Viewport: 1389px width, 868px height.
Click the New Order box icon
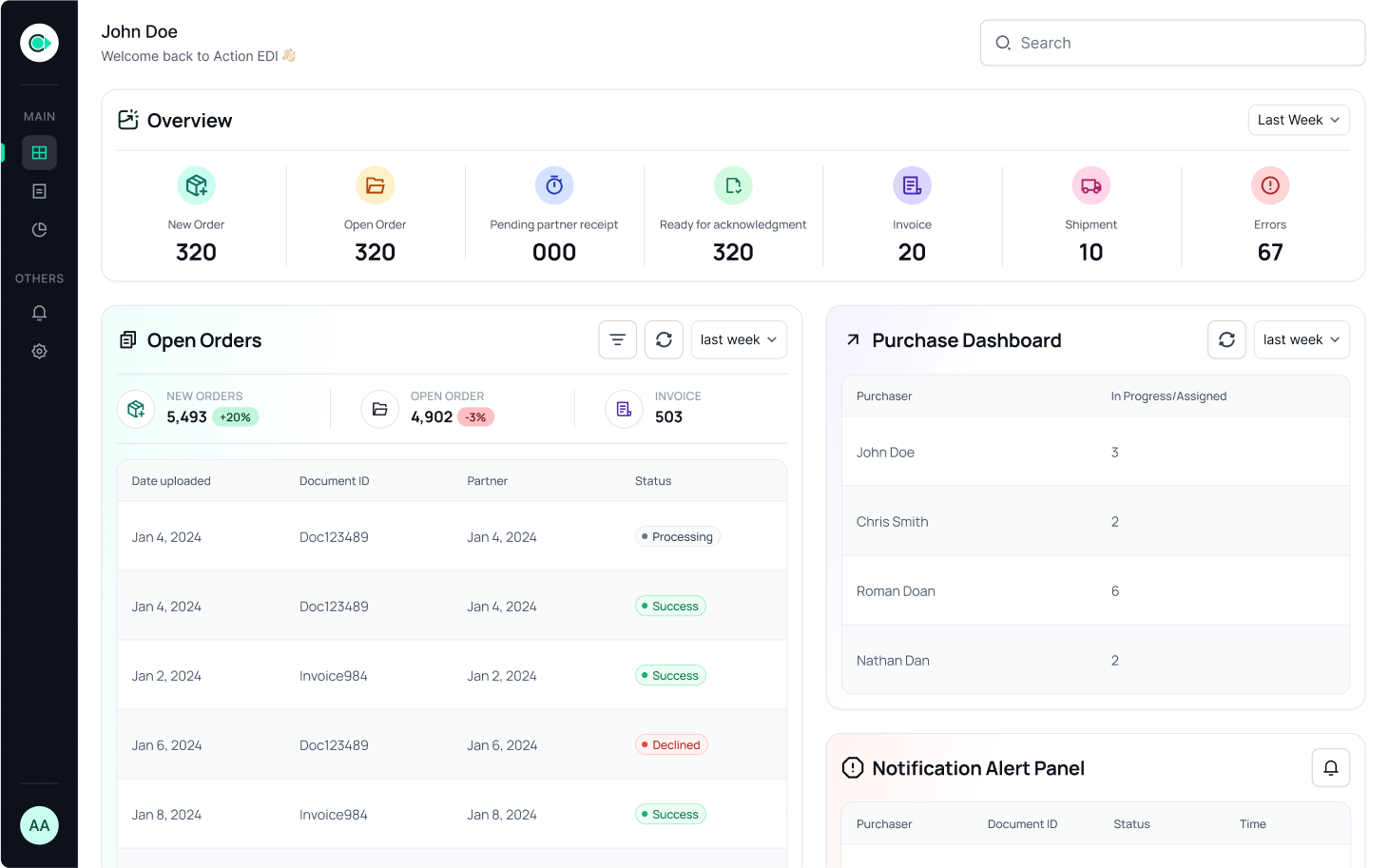click(196, 185)
